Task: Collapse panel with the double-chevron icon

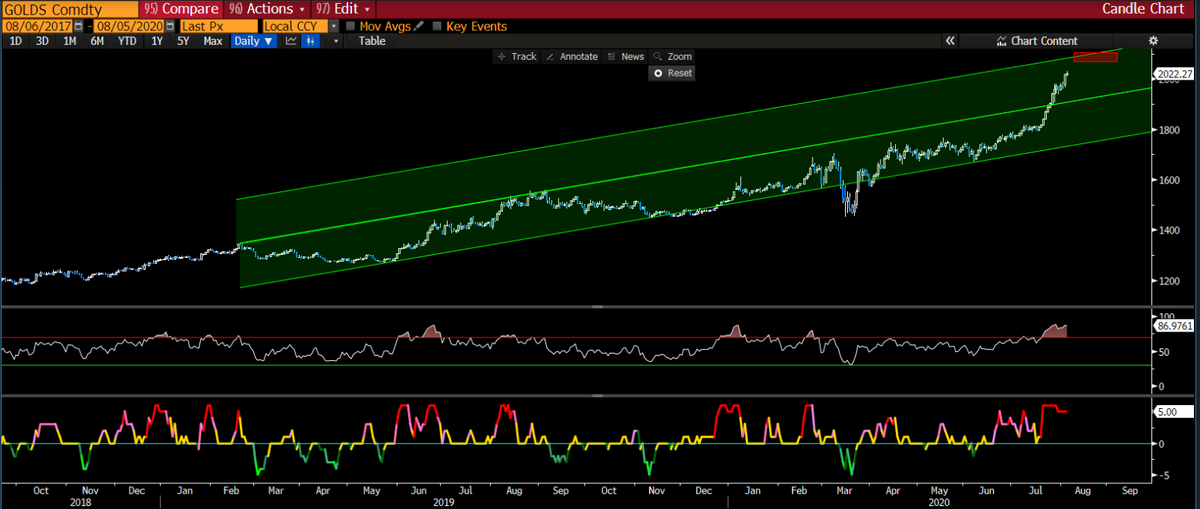Action: (x=950, y=41)
